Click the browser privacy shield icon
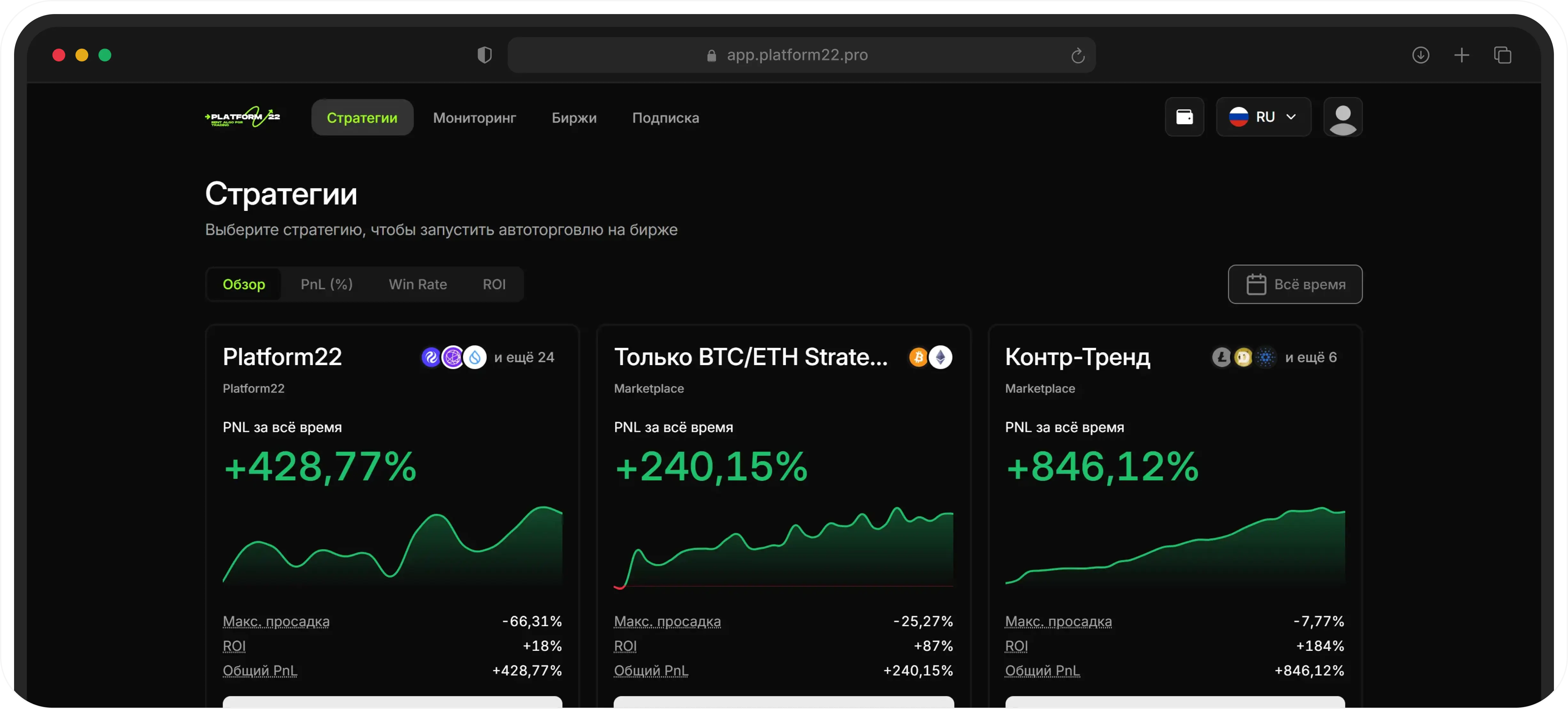Image resolution: width=1568 pixels, height=709 pixels. 484,55
